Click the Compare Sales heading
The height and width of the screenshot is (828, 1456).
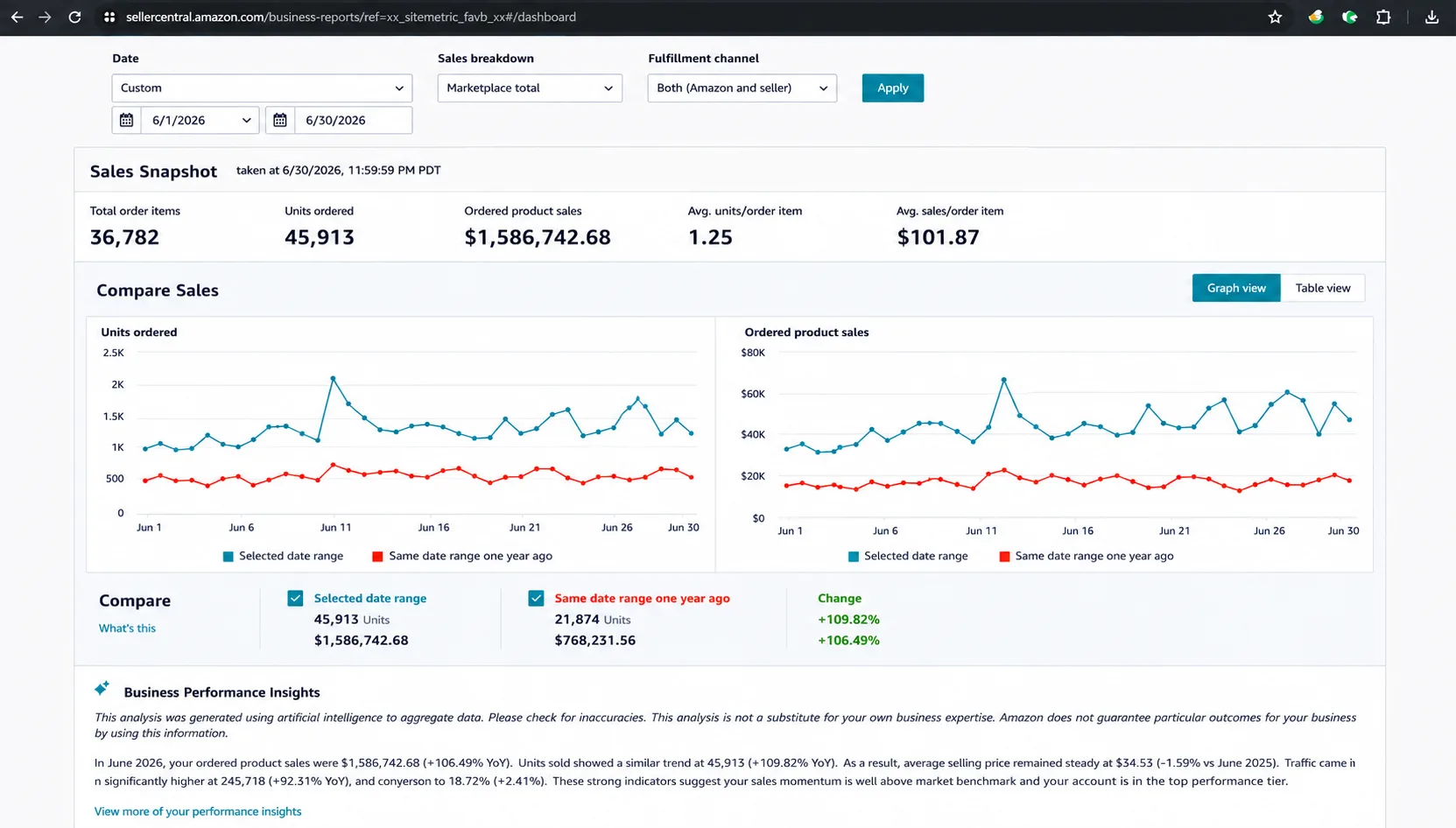[158, 291]
